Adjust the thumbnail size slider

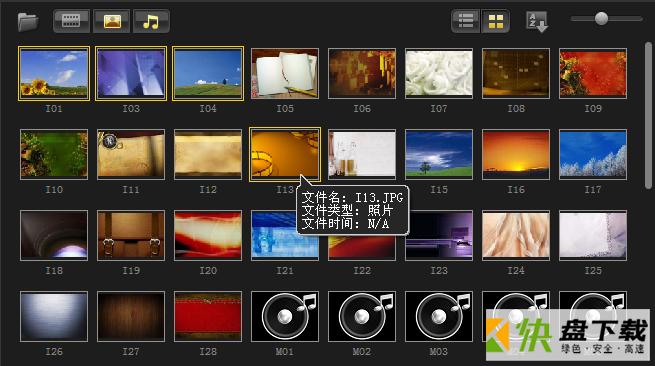pyautogui.click(x=602, y=18)
